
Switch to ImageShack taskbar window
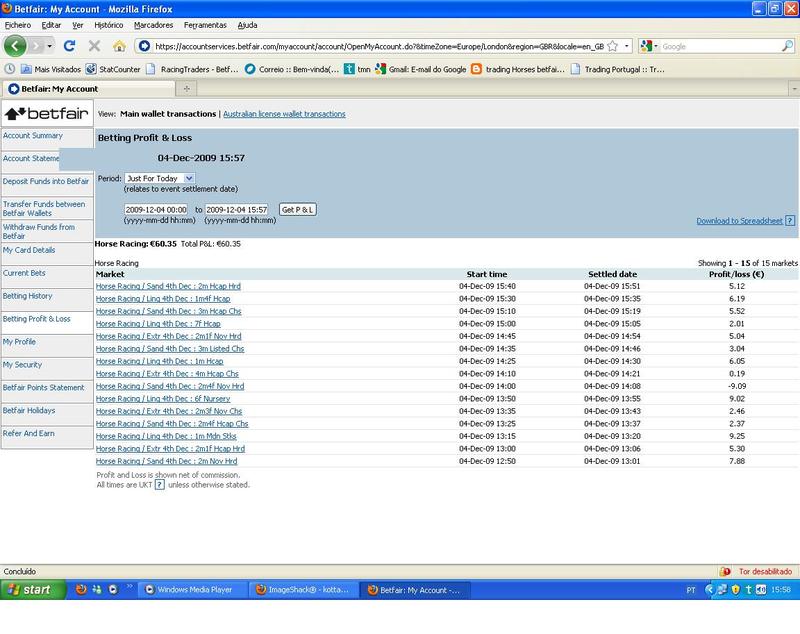tap(304, 590)
